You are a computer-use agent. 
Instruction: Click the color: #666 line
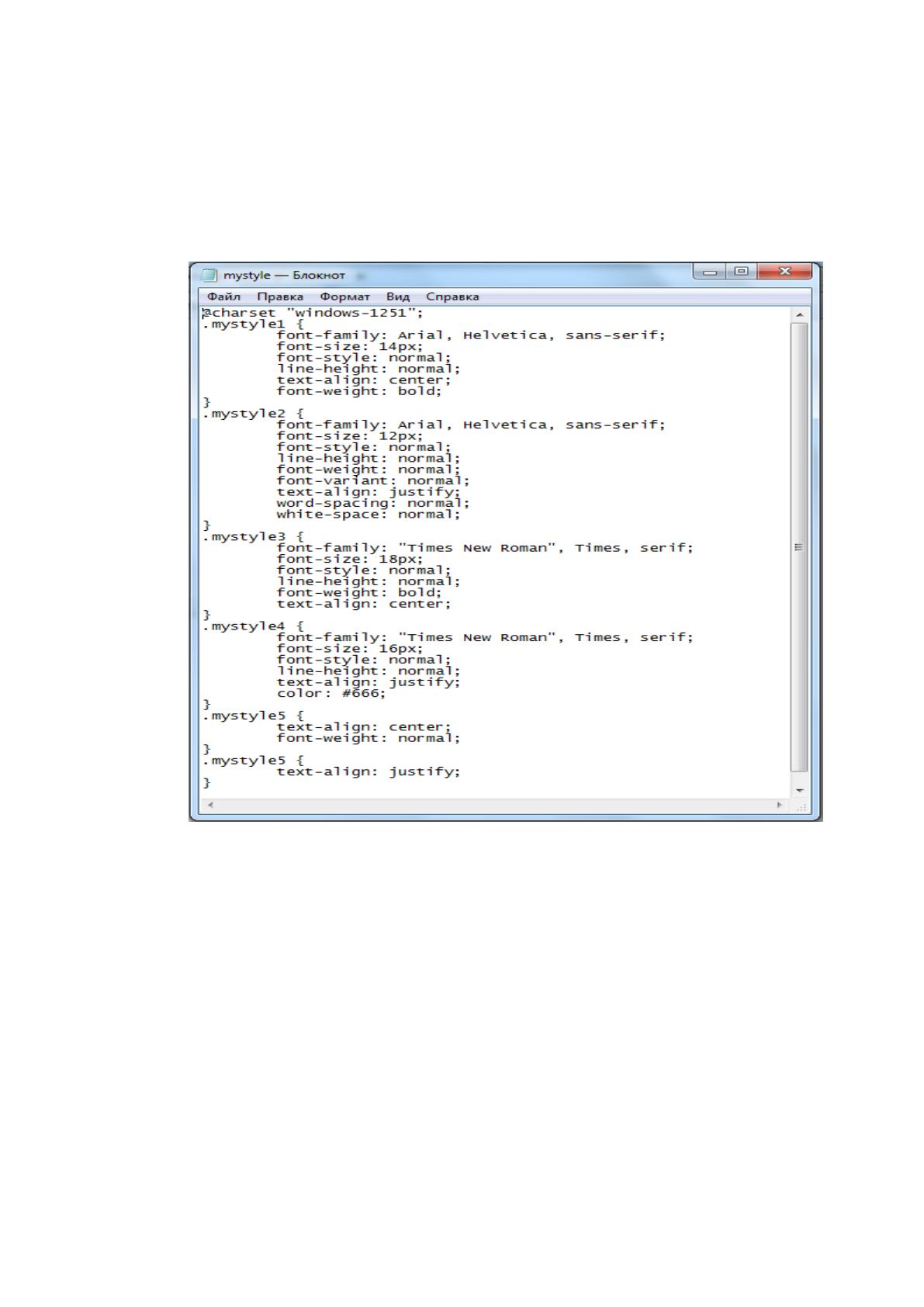click(x=331, y=693)
